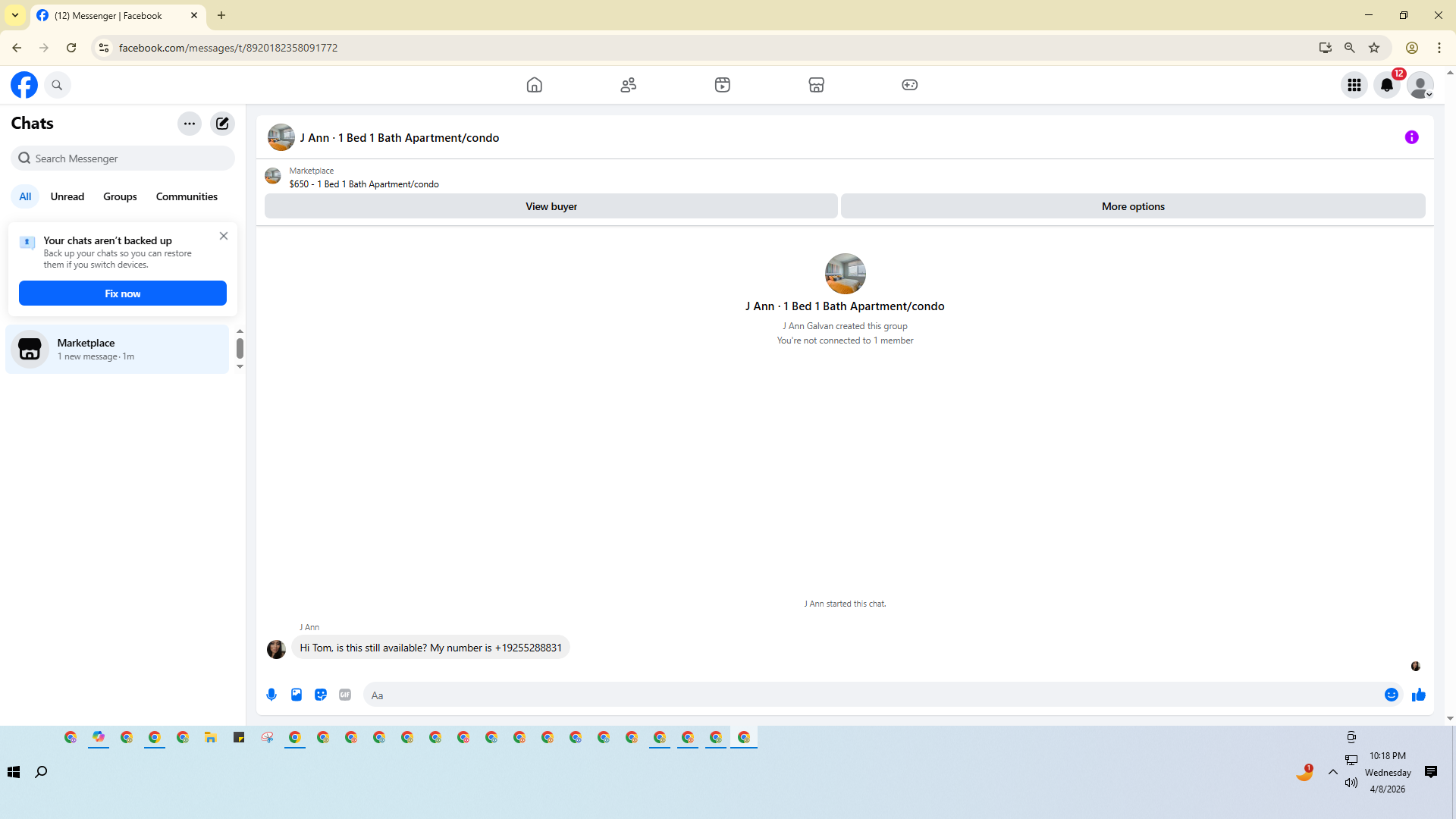Send a thumbs-up like
1456x819 pixels.
pos(1418,695)
